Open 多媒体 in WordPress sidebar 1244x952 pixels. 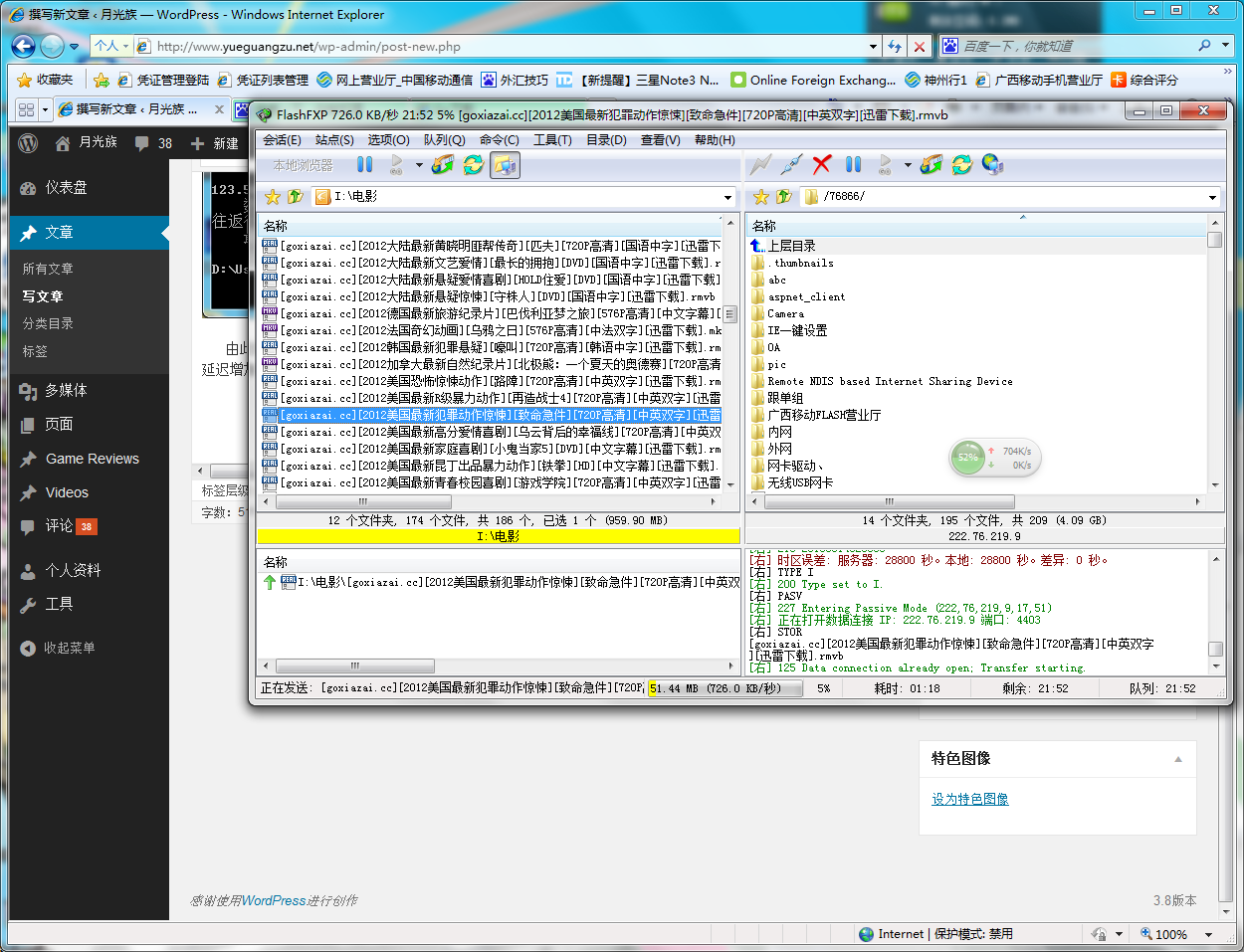point(66,390)
